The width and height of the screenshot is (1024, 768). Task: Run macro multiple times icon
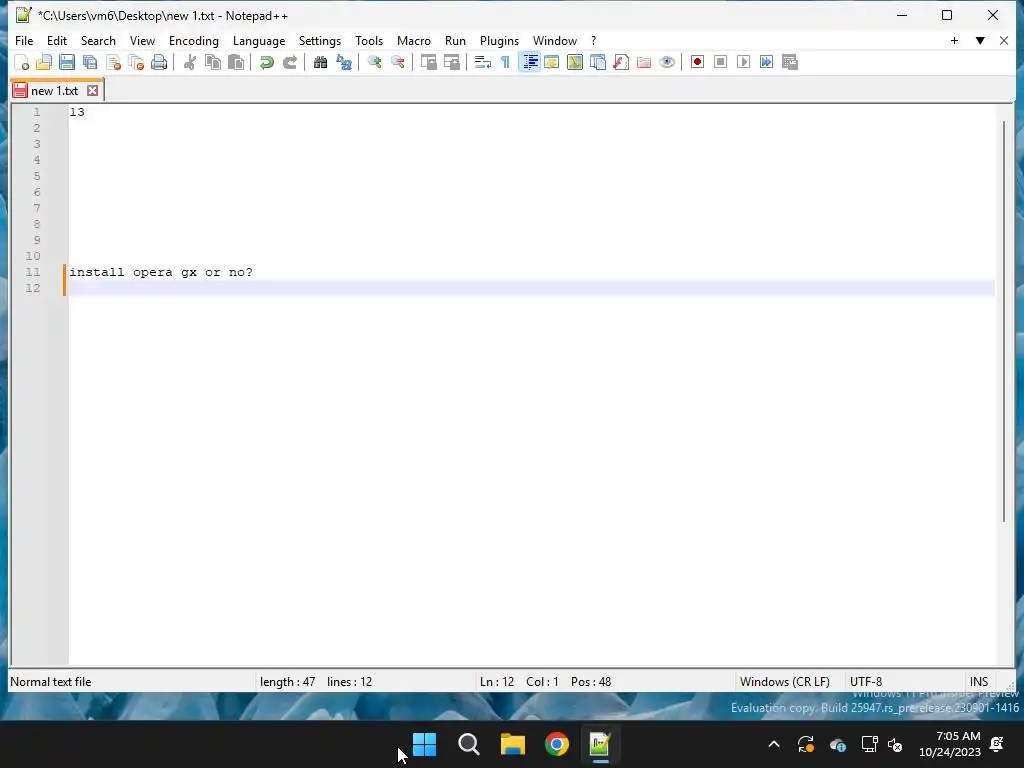pos(767,62)
